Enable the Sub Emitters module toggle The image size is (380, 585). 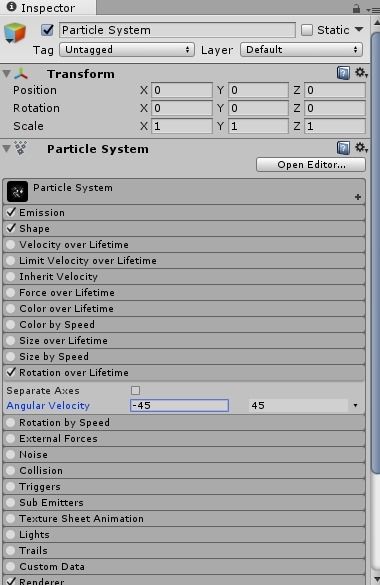click(11, 503)
